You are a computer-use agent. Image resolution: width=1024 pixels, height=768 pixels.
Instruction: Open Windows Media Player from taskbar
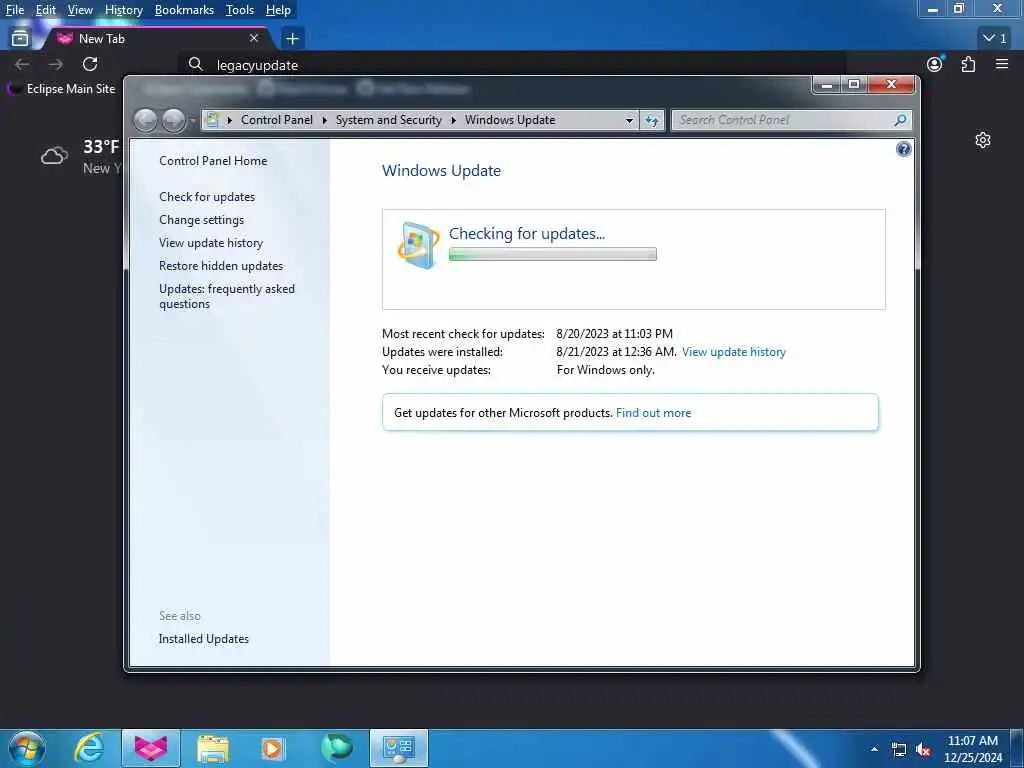(273, 748)
